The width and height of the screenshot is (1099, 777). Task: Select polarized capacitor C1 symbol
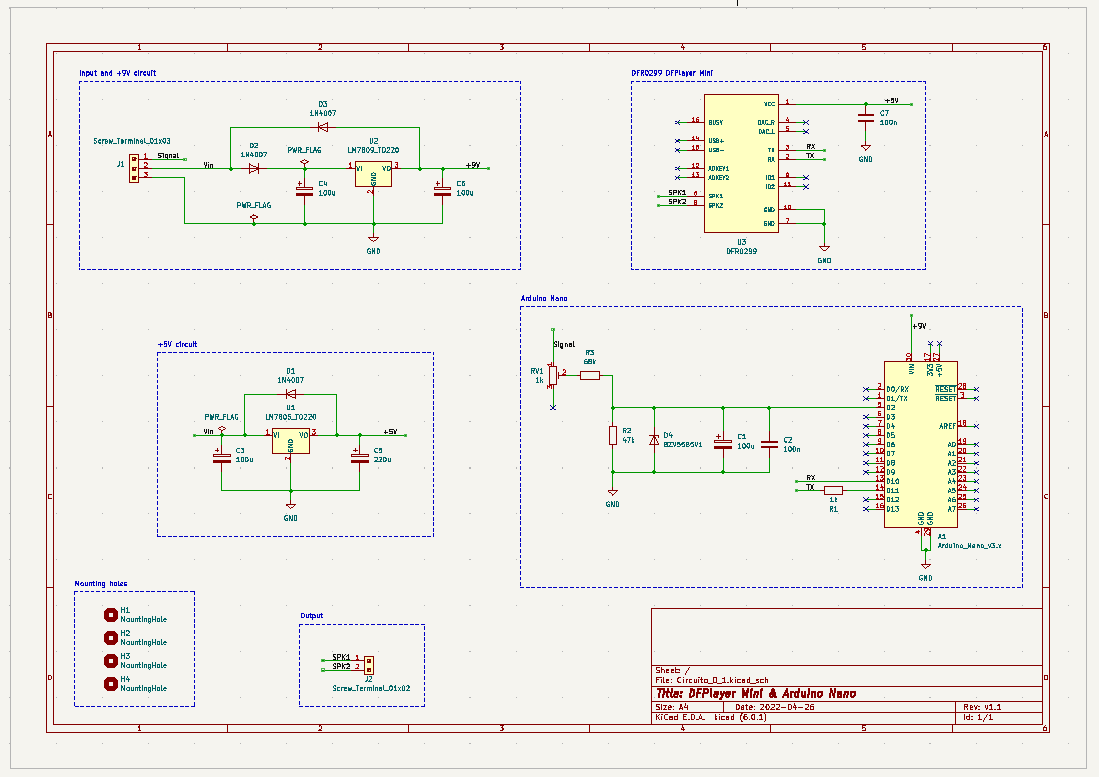tap(723, 443)
